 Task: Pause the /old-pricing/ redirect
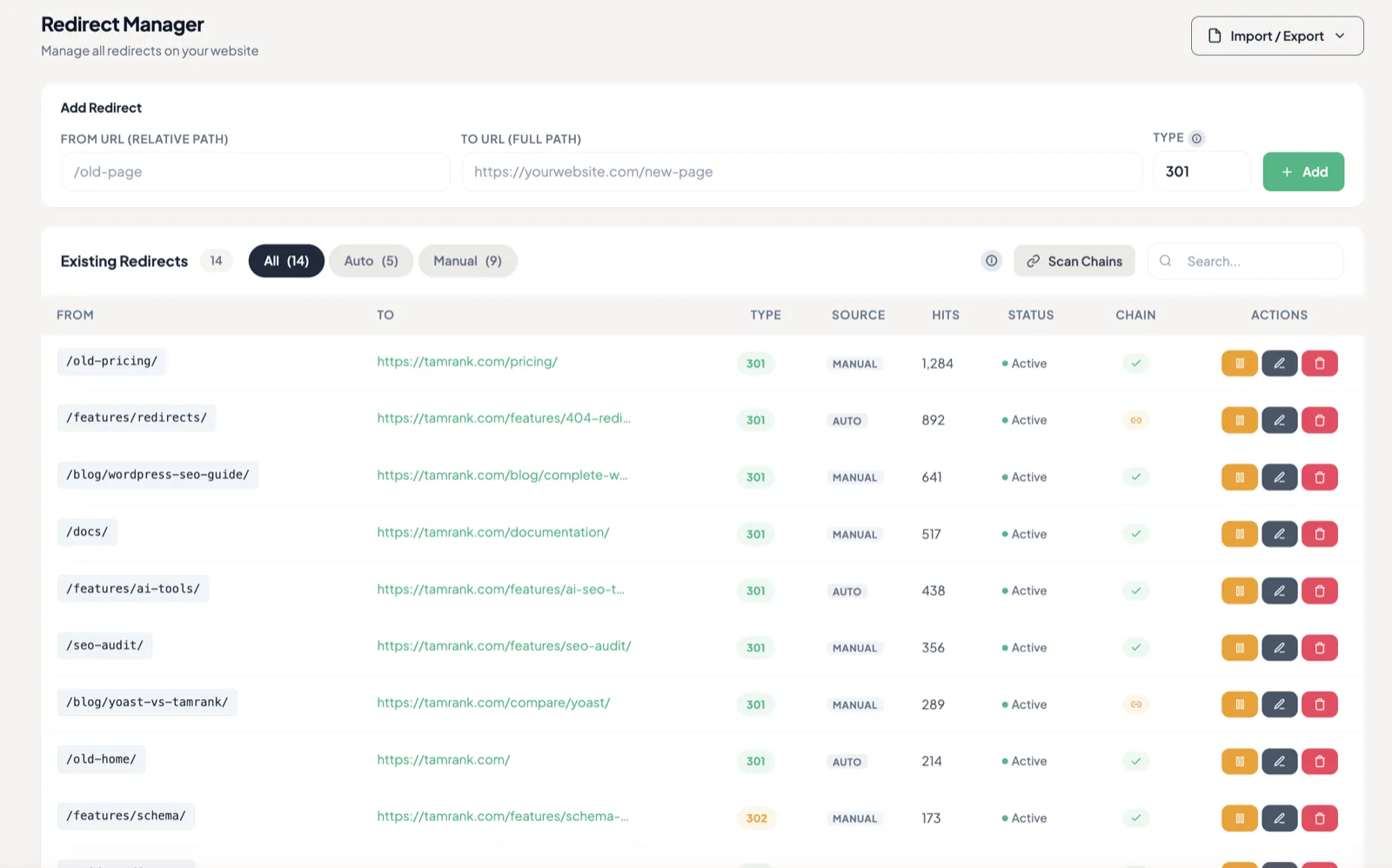coord(1239,364)
